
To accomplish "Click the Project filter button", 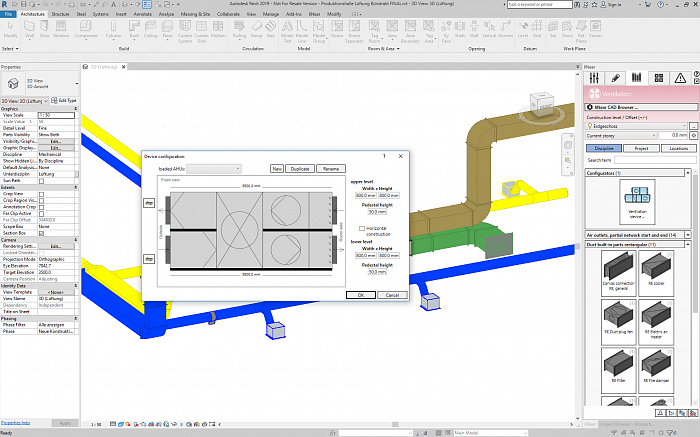I will 641,148.
